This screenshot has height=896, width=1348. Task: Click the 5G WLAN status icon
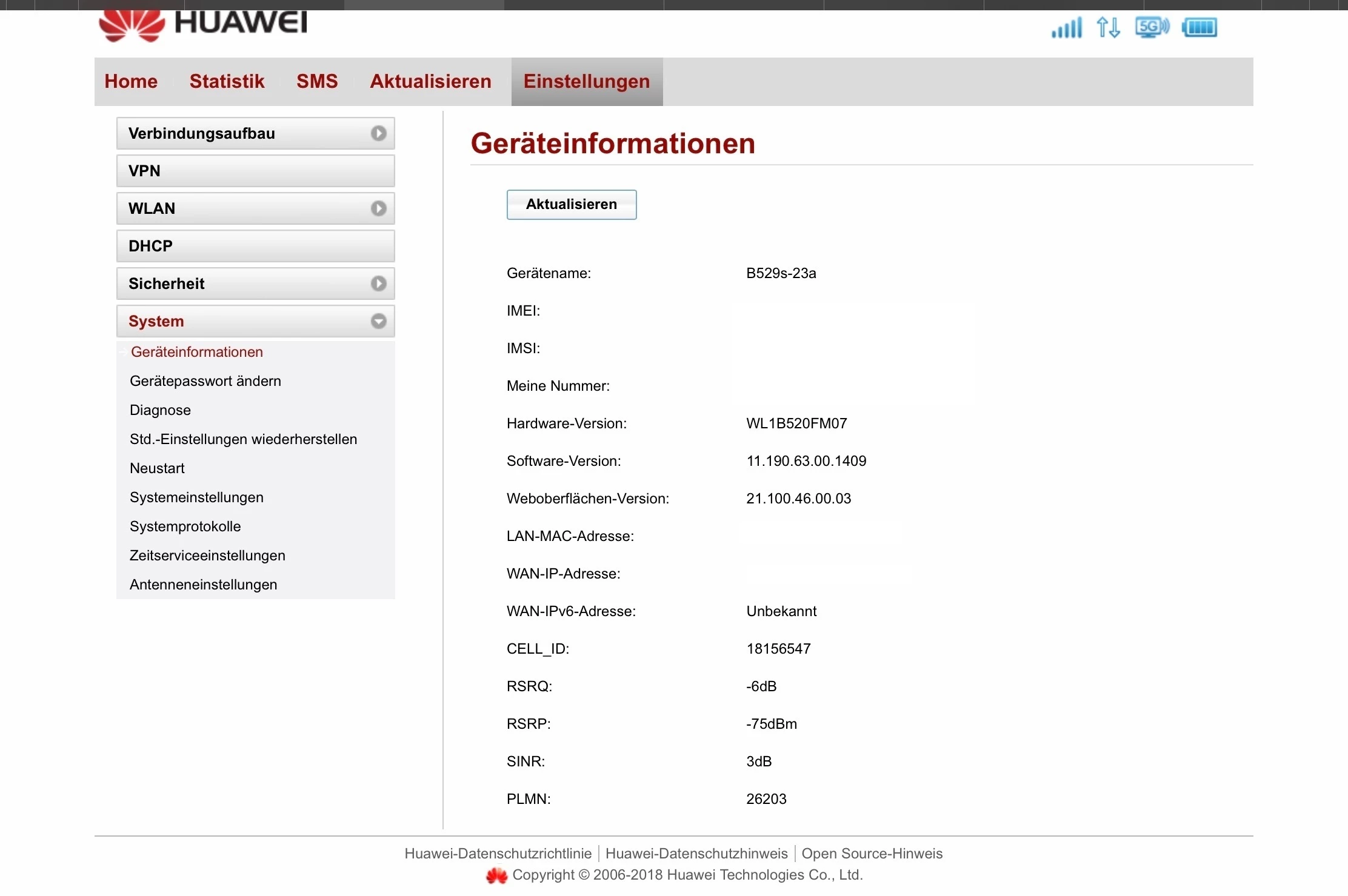1152,27
